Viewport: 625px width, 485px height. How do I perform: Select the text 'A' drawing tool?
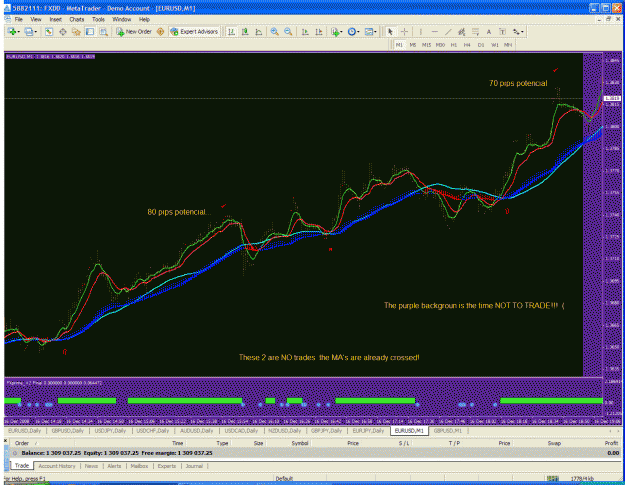489,31
